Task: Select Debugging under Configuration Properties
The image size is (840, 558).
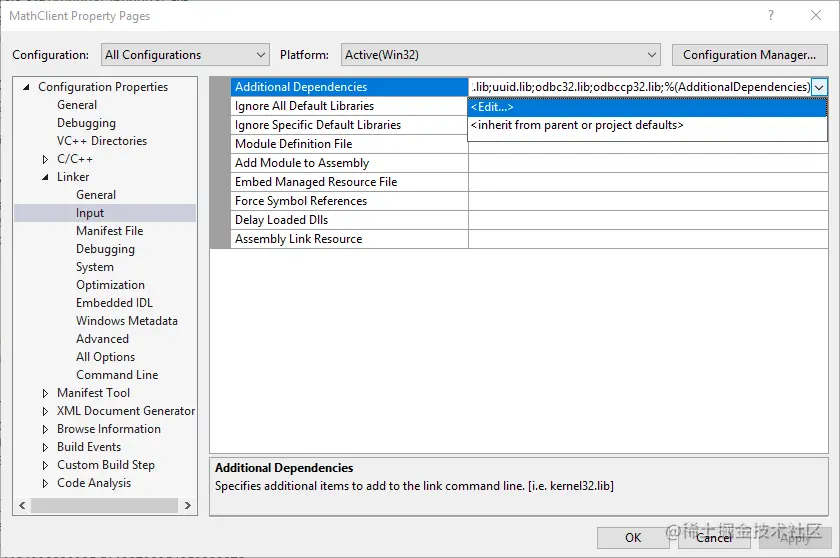Action: 86,123
